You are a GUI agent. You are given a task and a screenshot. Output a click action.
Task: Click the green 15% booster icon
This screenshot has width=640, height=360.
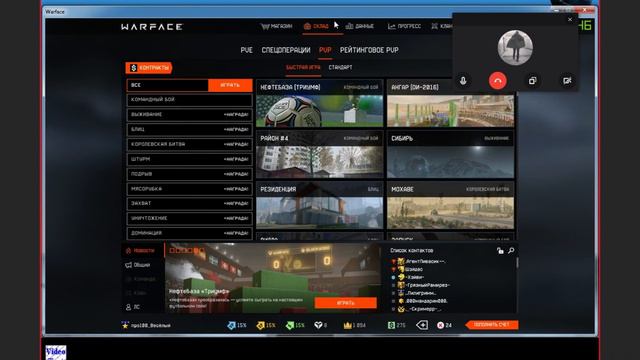click(x=289, y=325)
